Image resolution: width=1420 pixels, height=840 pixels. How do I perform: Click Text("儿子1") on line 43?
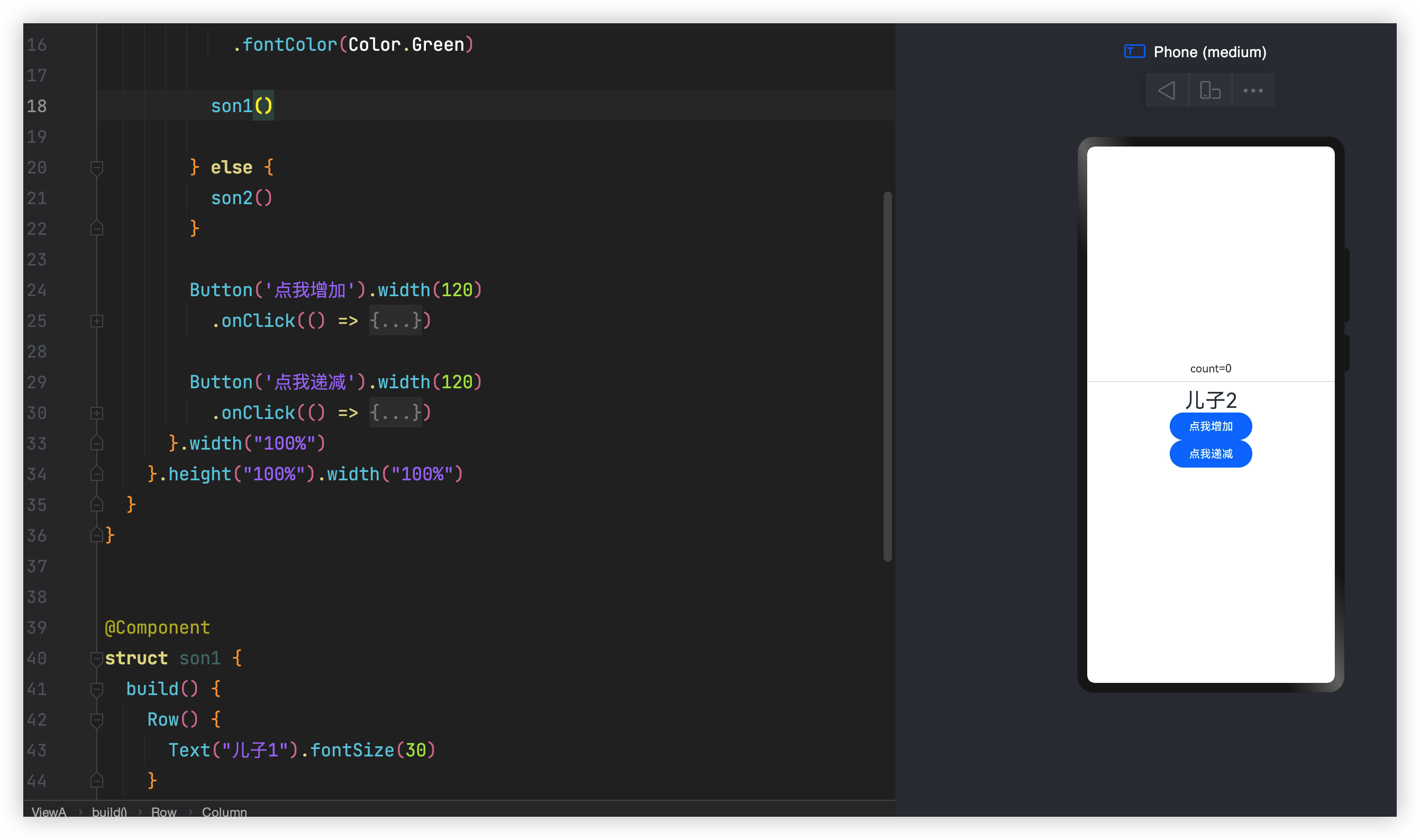point(234,750)
